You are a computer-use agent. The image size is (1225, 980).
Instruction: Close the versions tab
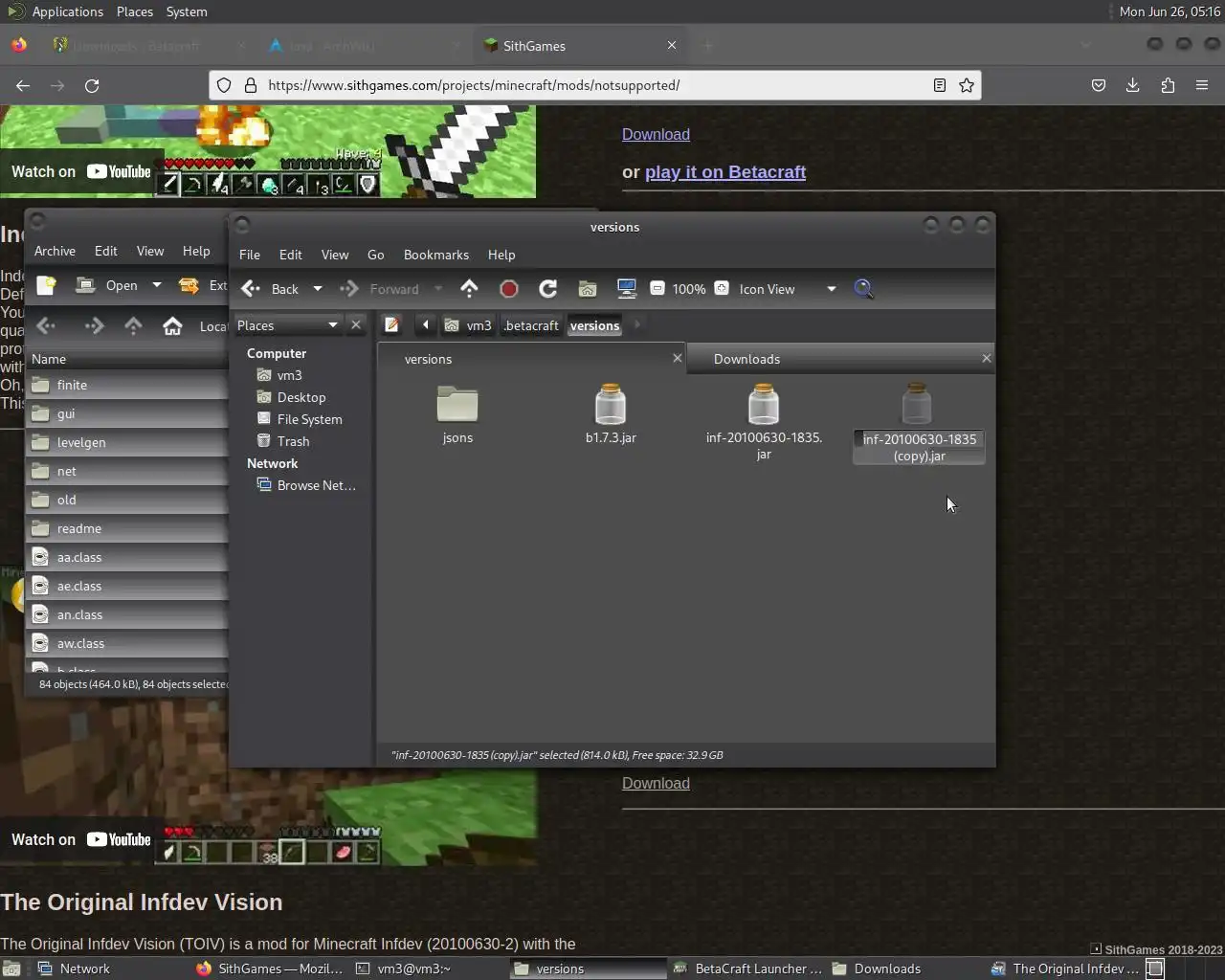tap(678, 358)
